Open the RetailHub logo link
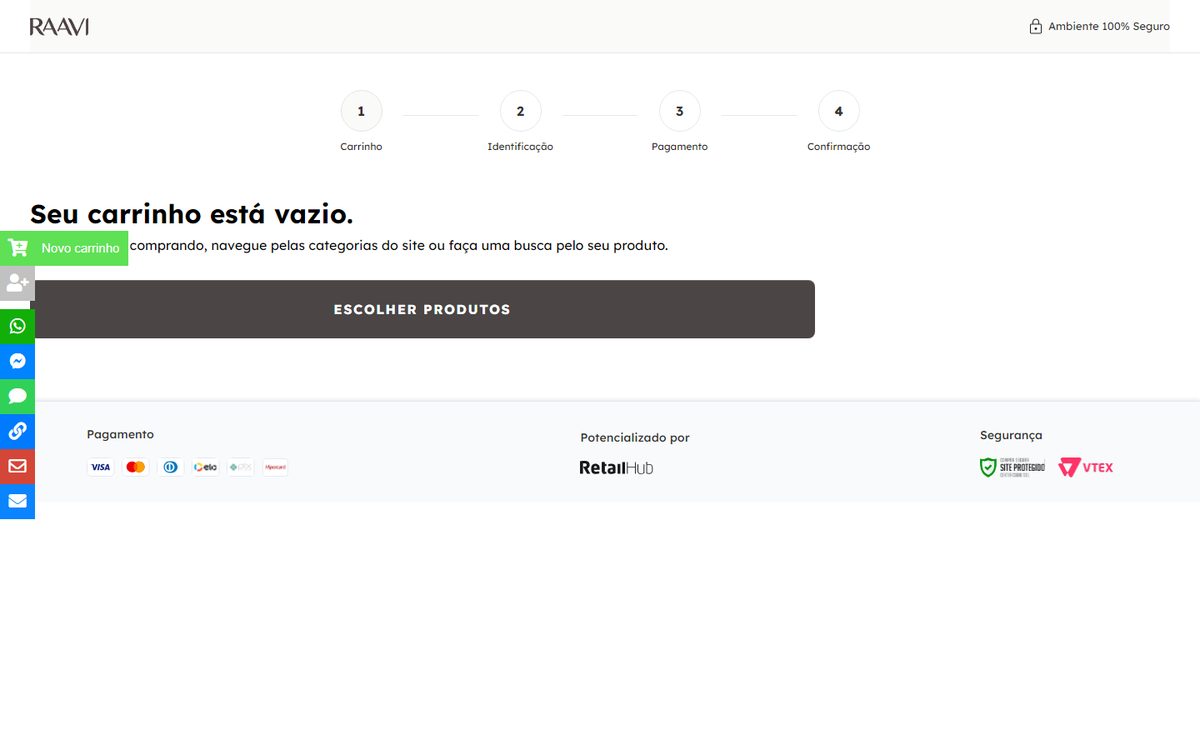The height and width of the screenshot is (750, 1200). (616, 467)
